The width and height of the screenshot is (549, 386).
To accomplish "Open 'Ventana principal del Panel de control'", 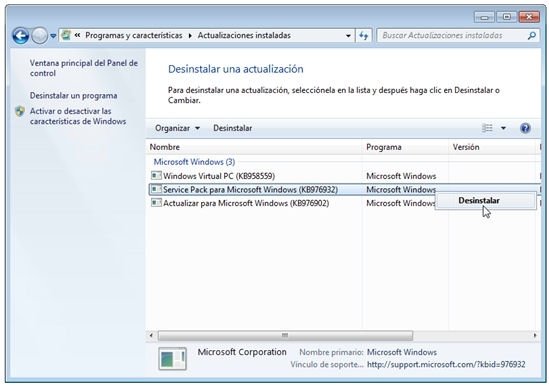I will click(84, 68).
